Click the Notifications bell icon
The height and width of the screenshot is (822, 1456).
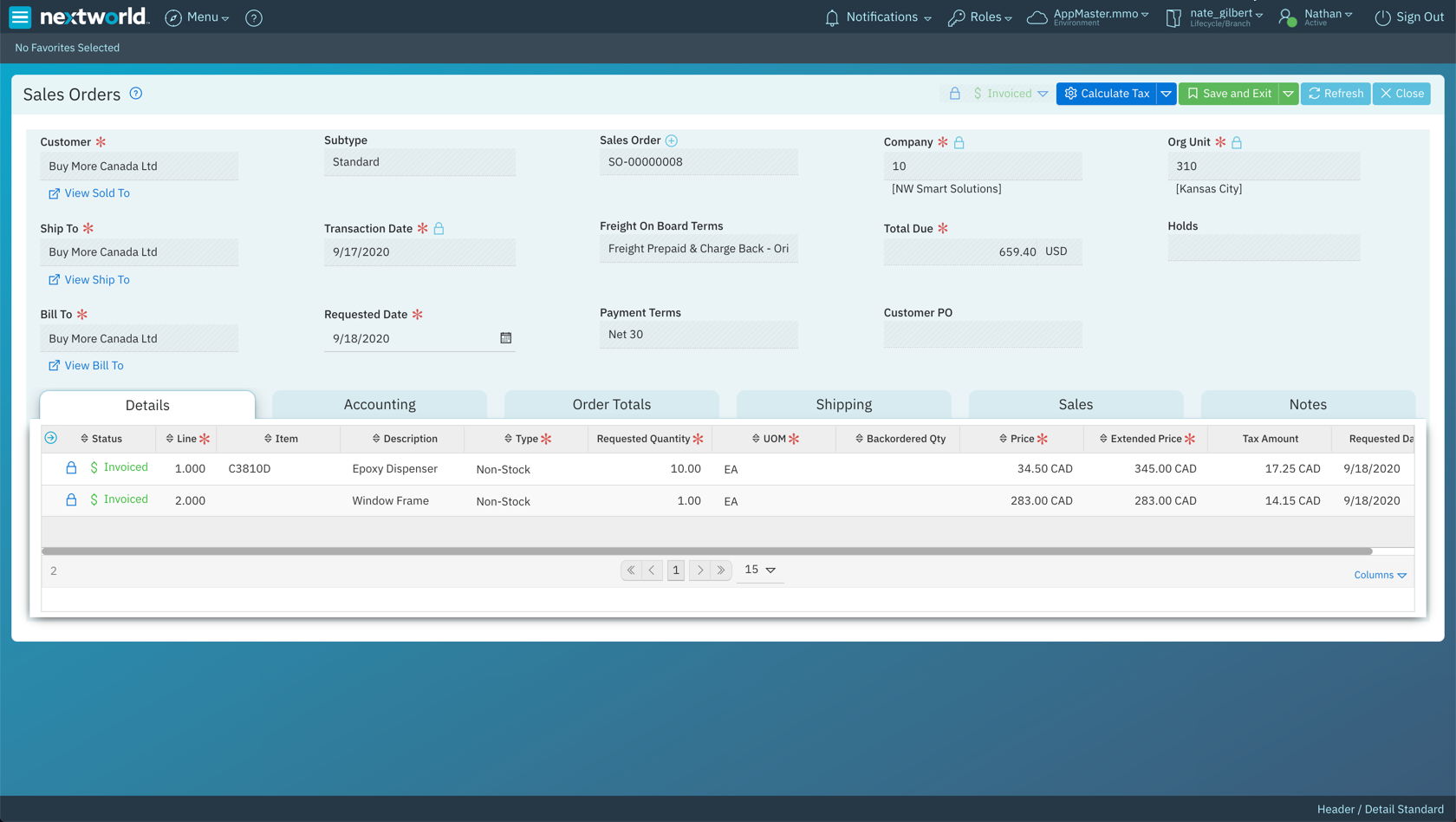tap(832, 17)
